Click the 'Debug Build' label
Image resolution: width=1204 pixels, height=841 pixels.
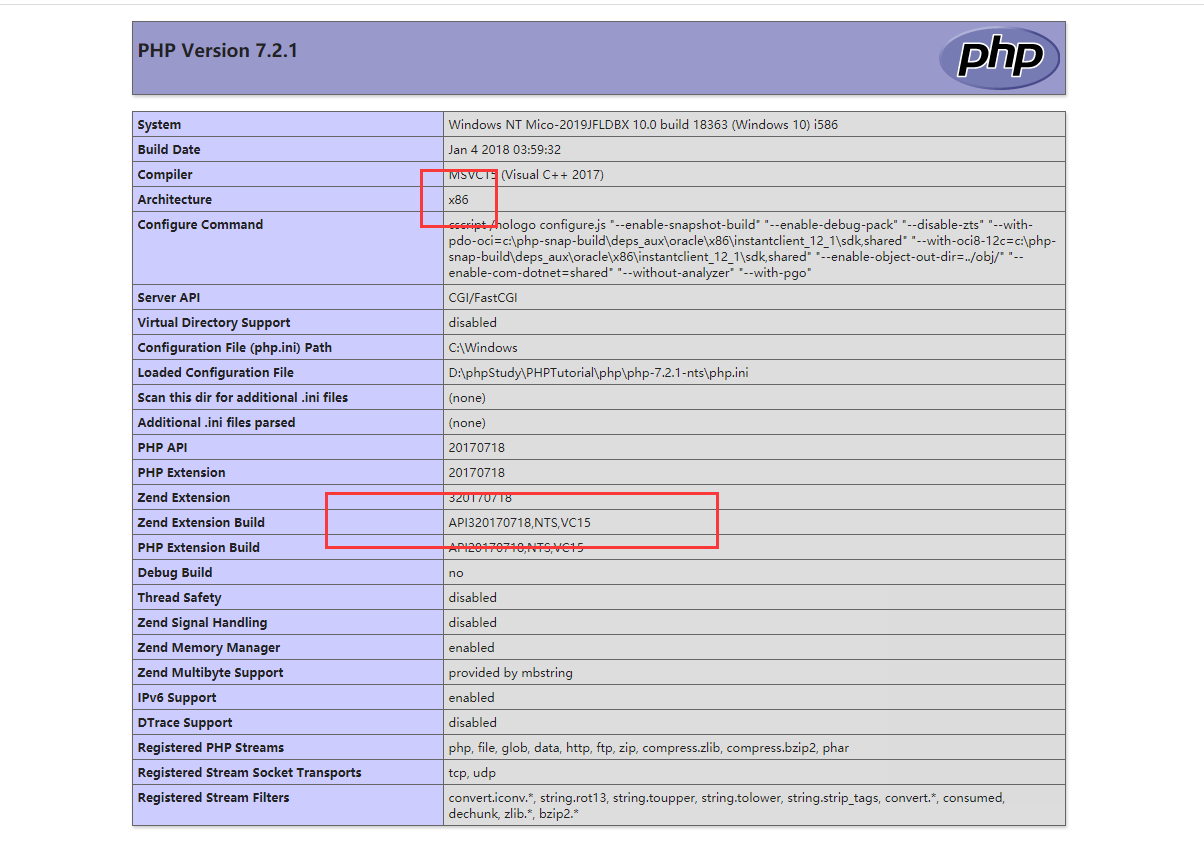point(175,573)
